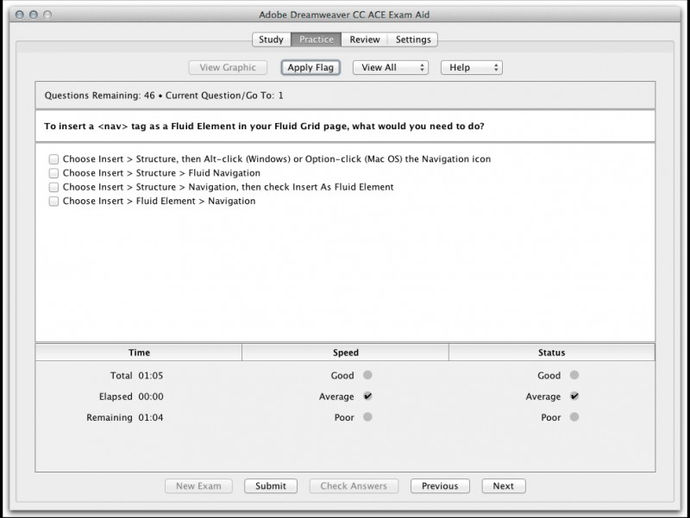Screen dimensions: 690x518
Task: Click the Status column header
Action: [x=552, y=353]
